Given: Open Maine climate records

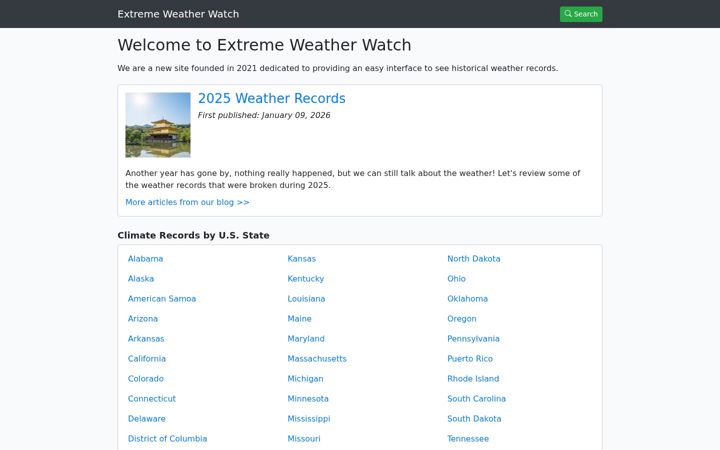Looking at the screenshot, I should tap(299, 319).
